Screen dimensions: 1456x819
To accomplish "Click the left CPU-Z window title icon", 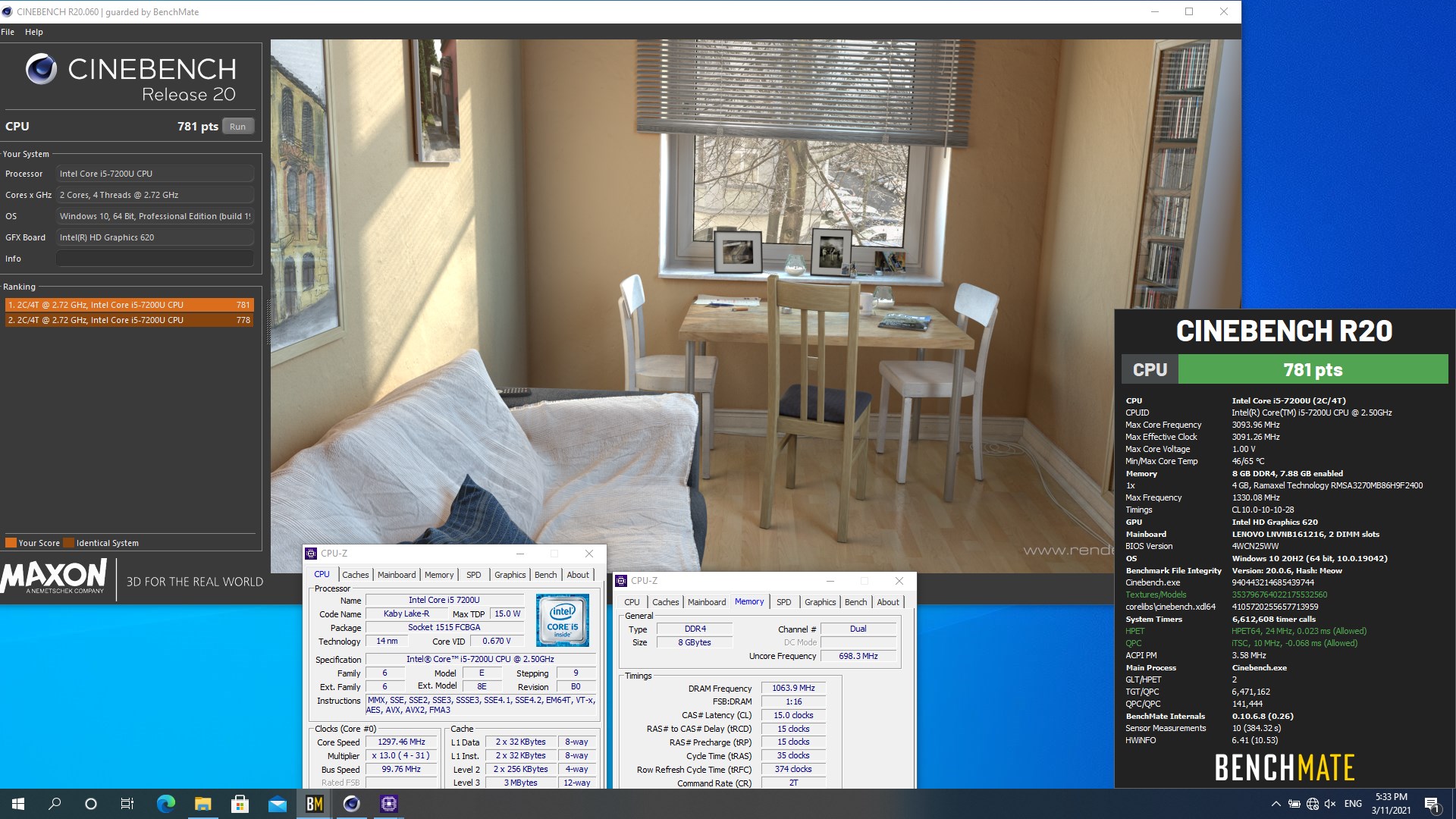I will [311, 554].
